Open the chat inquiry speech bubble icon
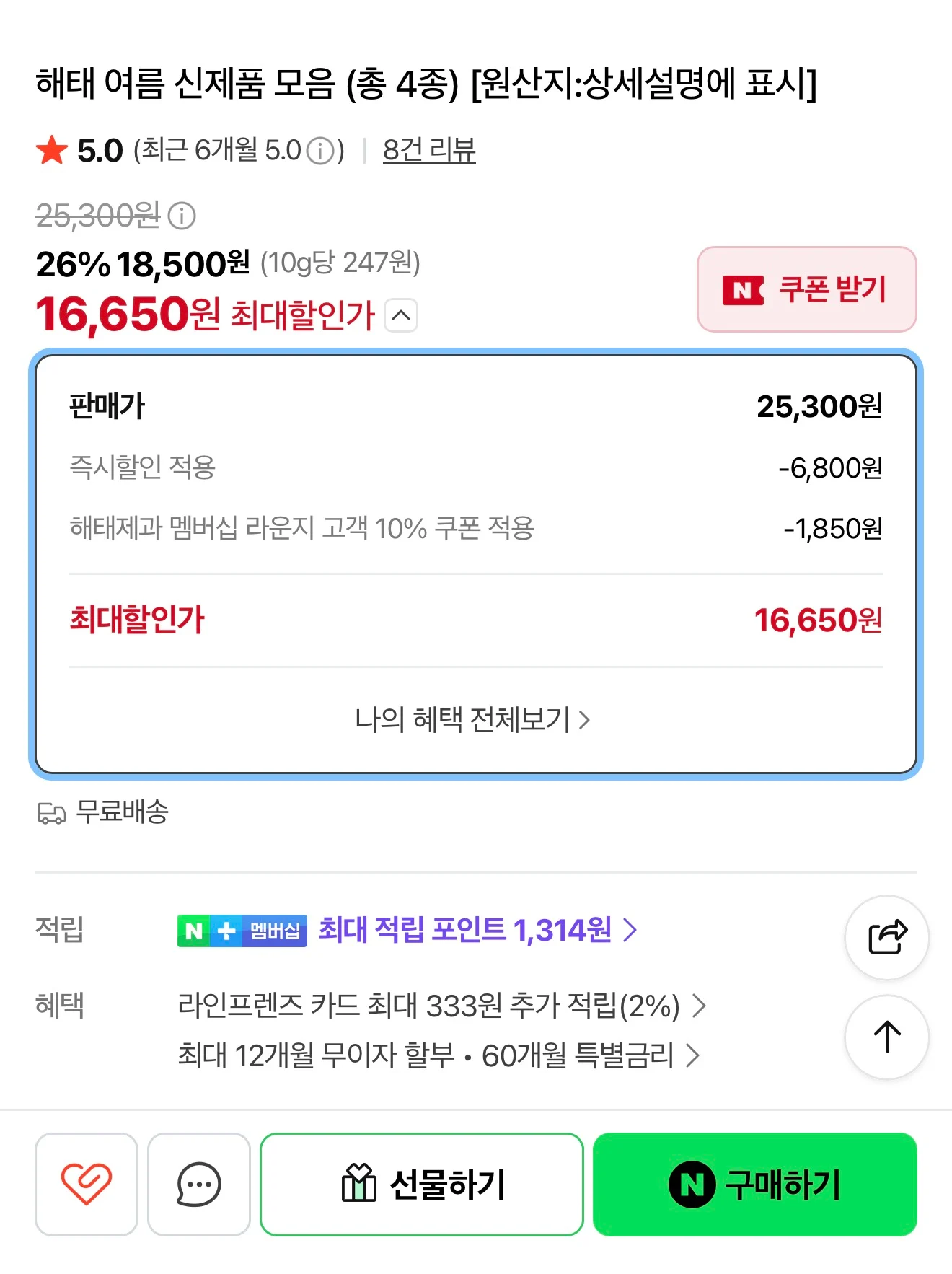Image resolution: width=952 pixels, height=1274 pixels. (198, 1184)
